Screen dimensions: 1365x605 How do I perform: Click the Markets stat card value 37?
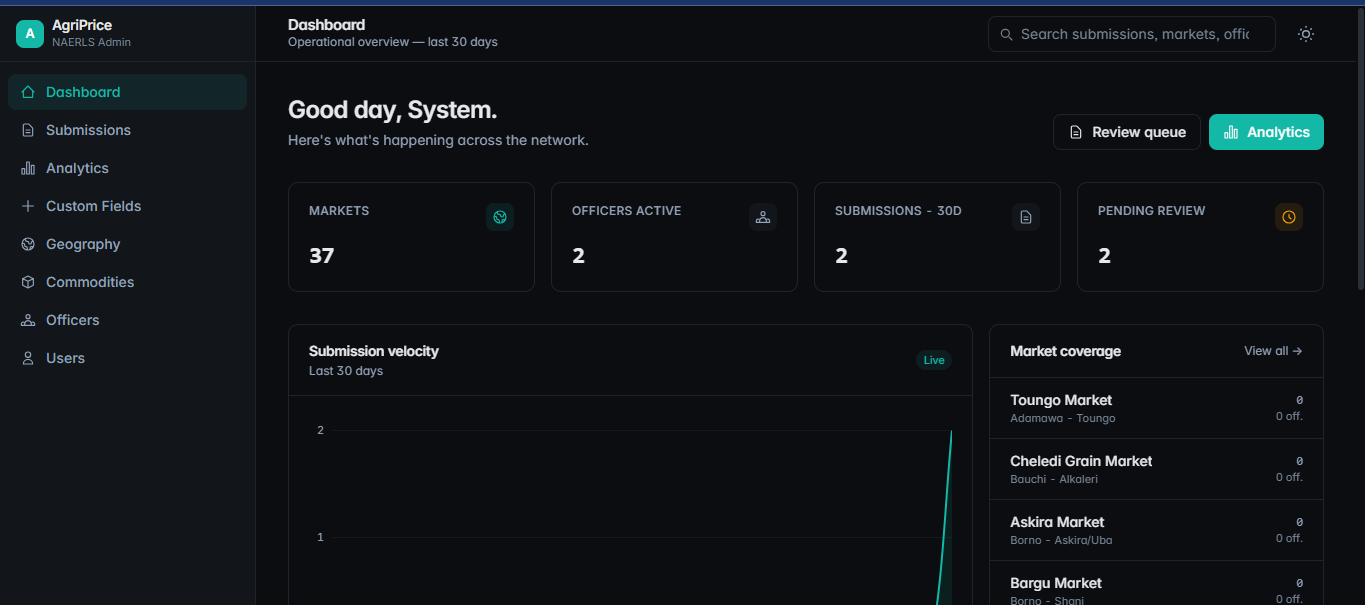pyautogui.click(x=321, y=256)
